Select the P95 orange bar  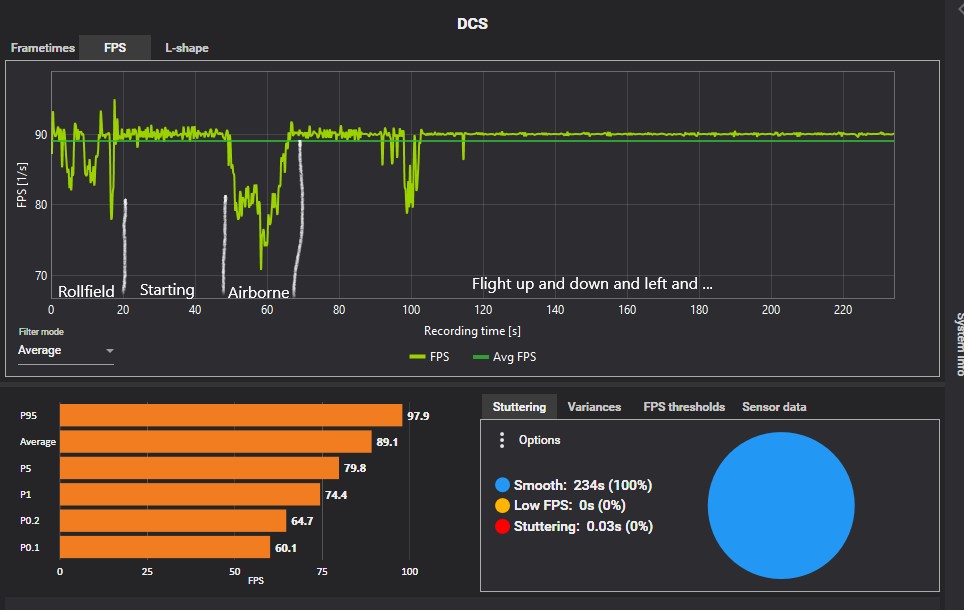231,415
